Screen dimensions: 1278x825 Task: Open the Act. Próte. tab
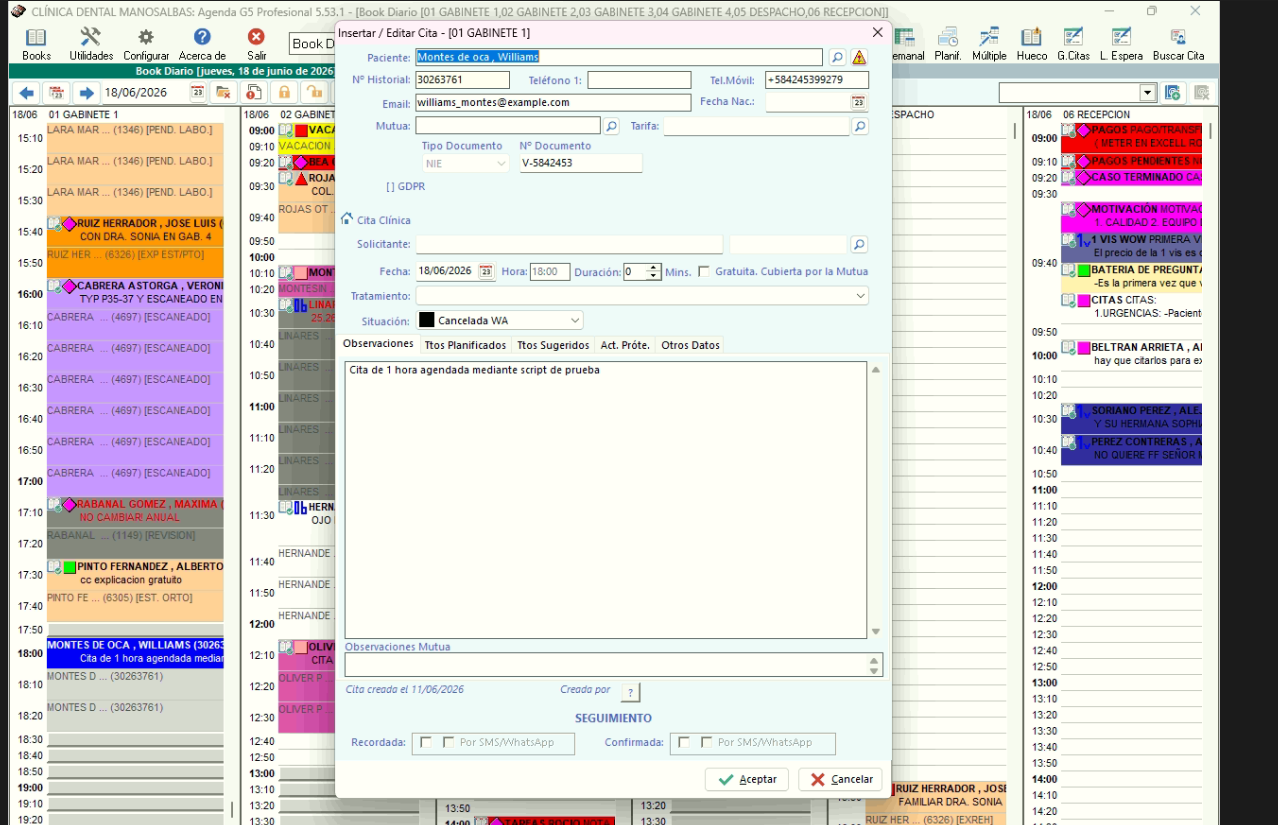(625, 345)
